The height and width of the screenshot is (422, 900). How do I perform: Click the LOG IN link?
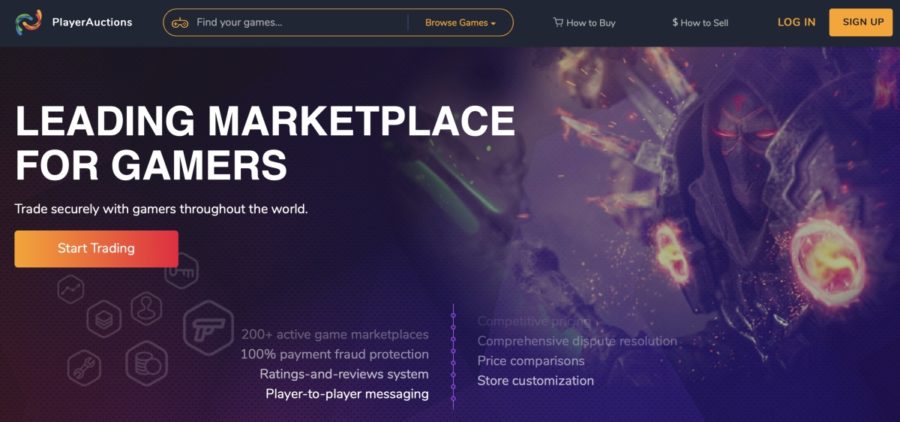tap(796, 22)
